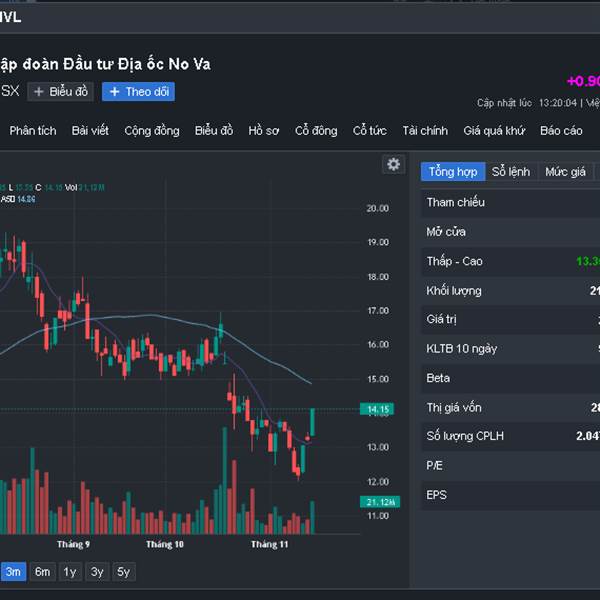The height and width of the screenshot is (600, 600).
Task: Open the Cộng đồng menu item
Action: tap(152, 131)
